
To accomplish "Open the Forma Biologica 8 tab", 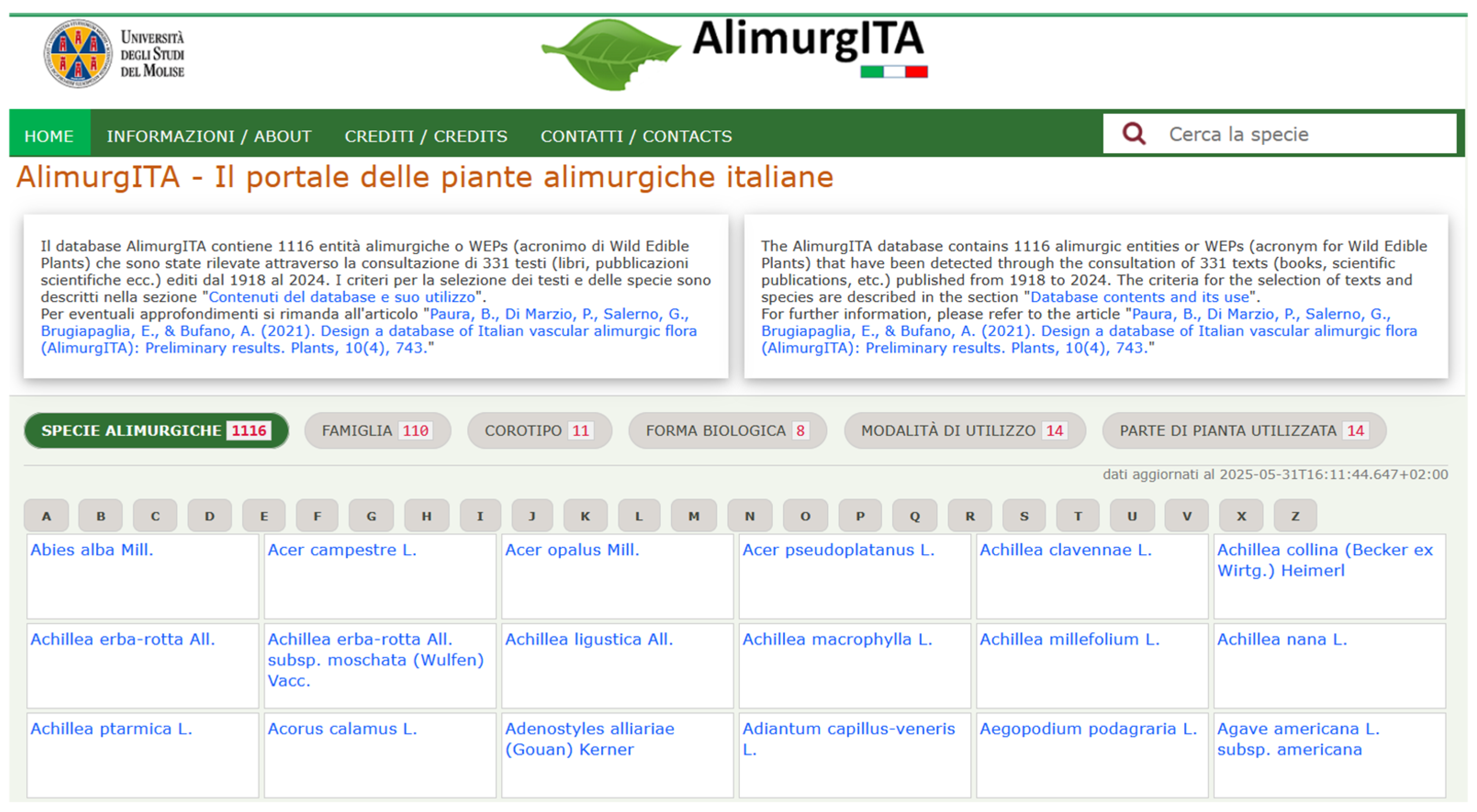I will coord(727,430).
